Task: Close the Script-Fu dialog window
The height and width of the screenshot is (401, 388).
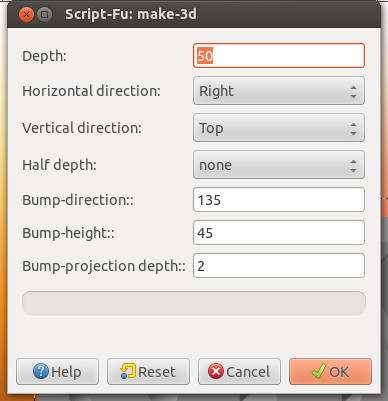Action: 26,15
